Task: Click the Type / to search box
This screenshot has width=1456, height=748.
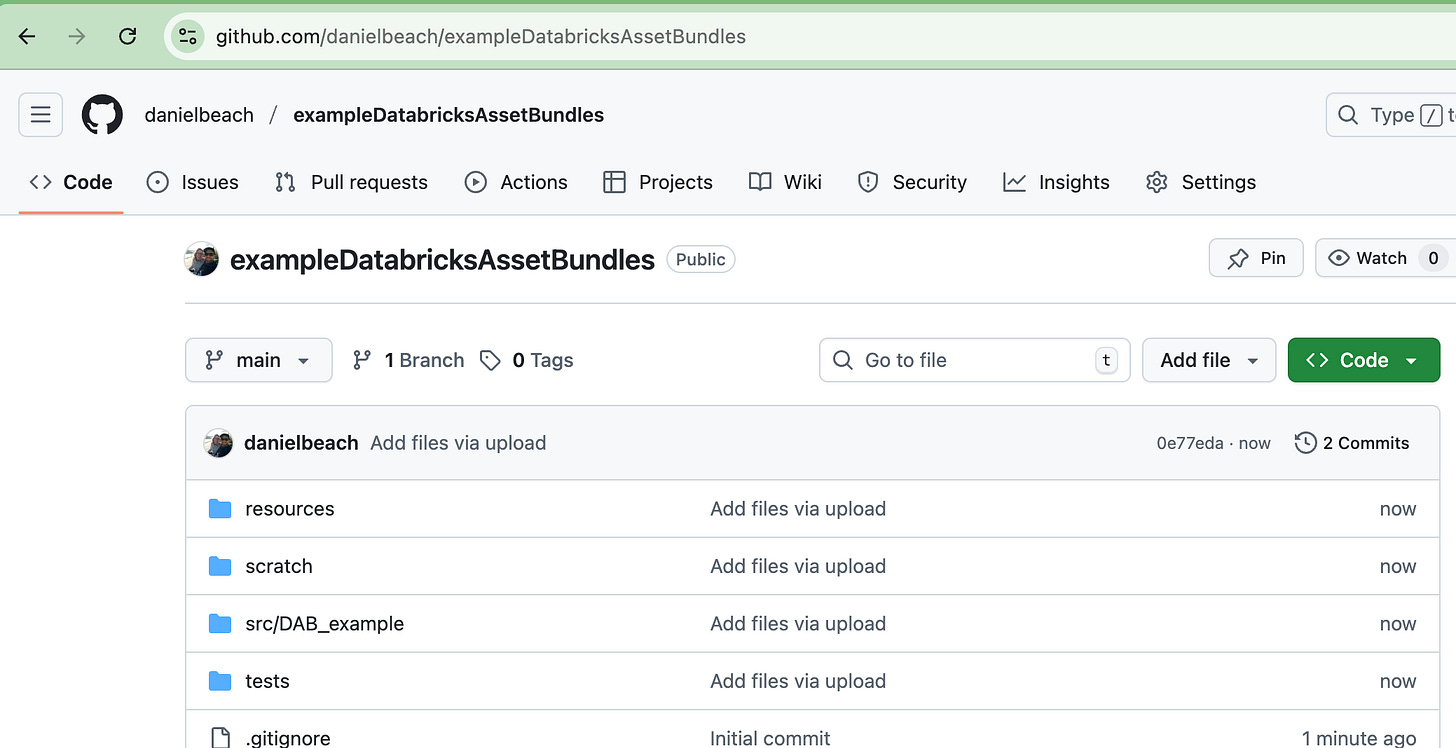Action: pos(1391,115)
